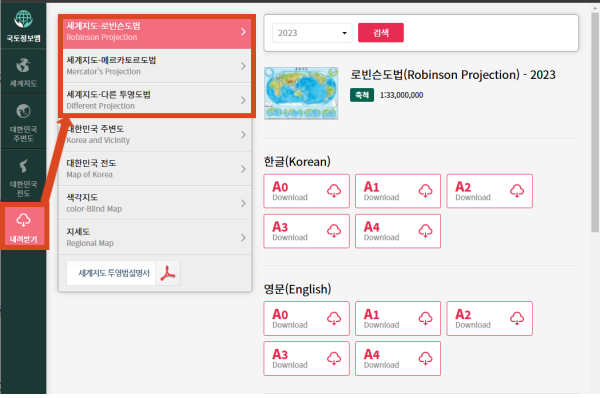
Task: Click the cloud icon on English A3 download
Action: [334, 358]
